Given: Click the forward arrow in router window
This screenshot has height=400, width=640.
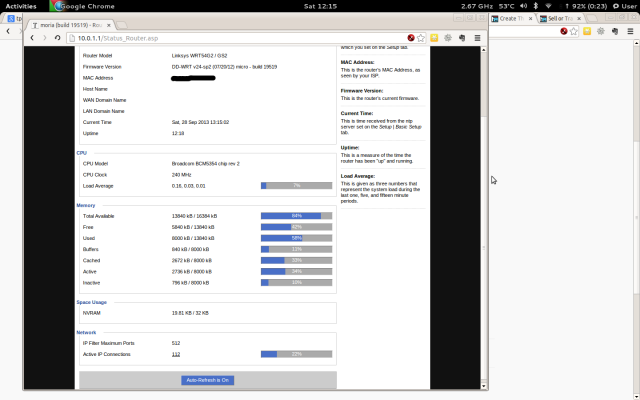Looking at the screenshot, I should point(45,38).
